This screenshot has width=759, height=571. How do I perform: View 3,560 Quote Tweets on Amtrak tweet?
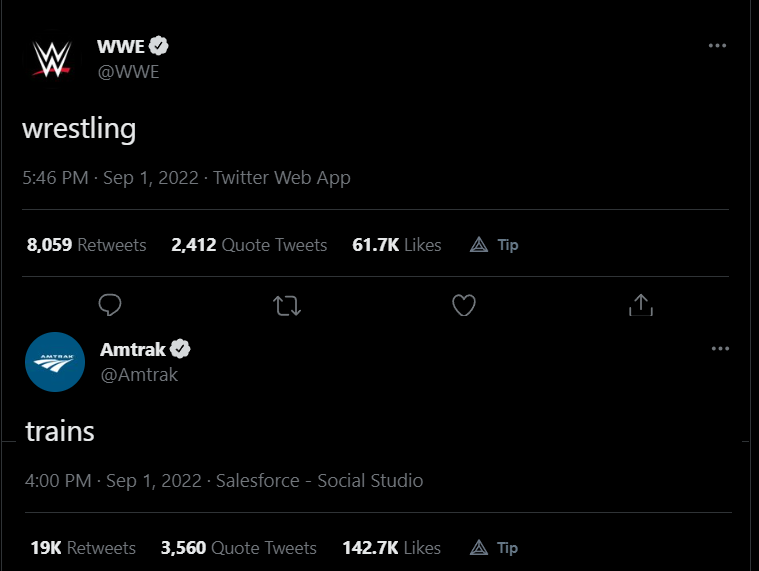[238, 548]
